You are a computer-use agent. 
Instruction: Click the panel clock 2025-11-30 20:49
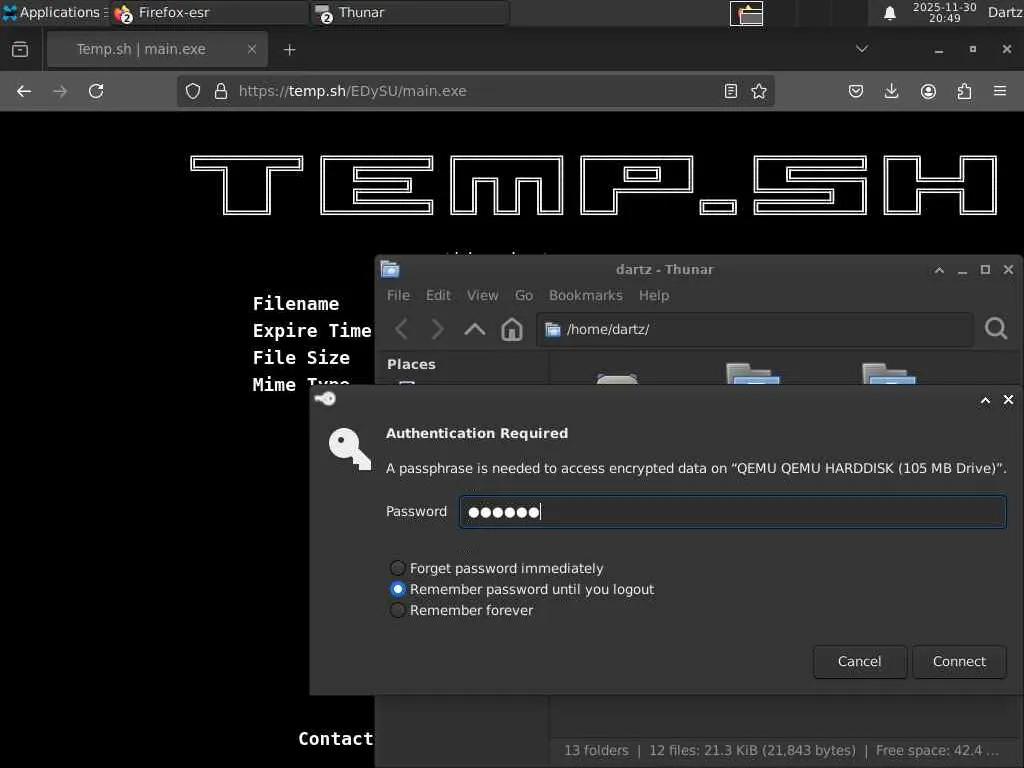click(x=944, y=12)
